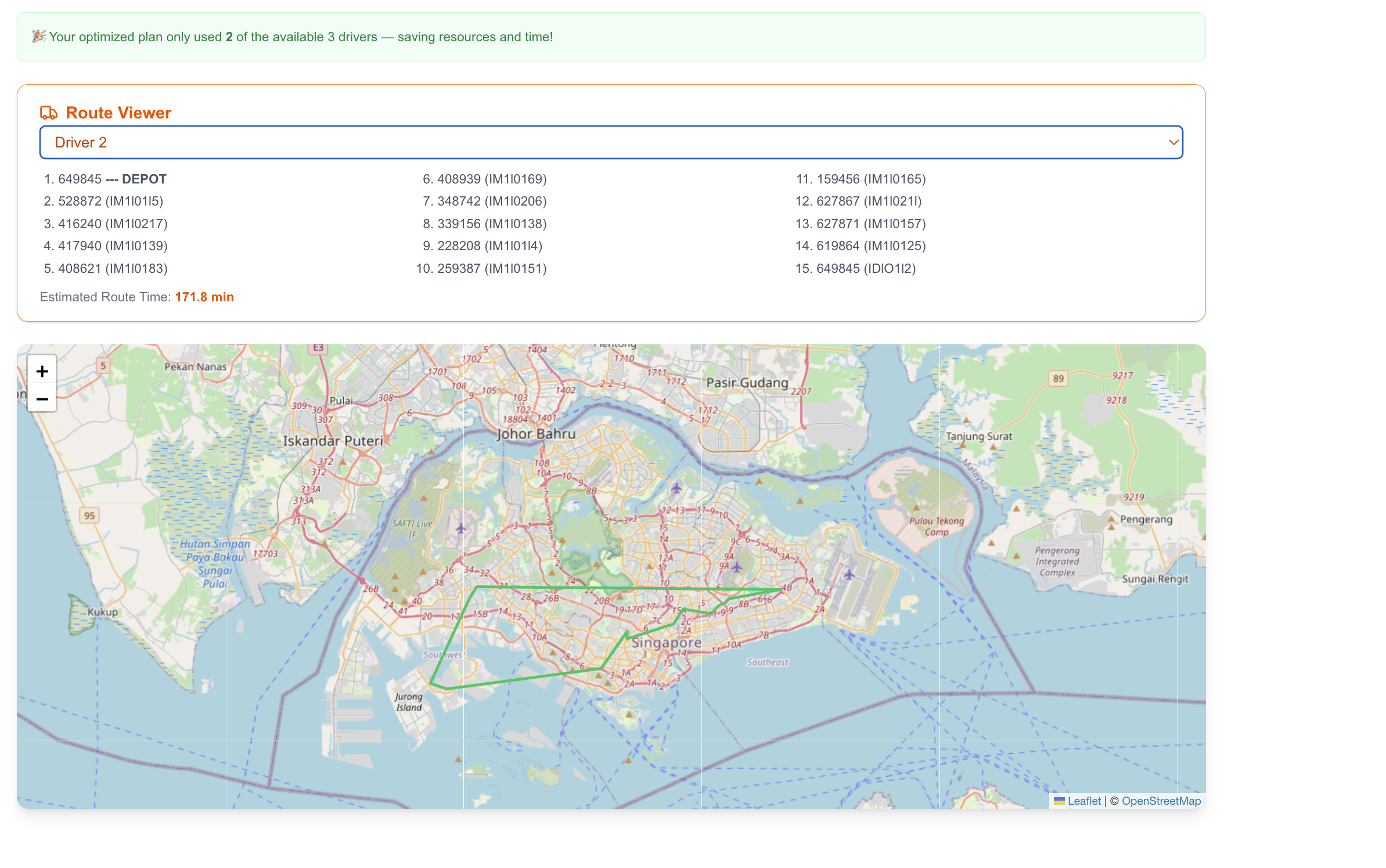
Task: Click the Ukraine flag icon near Leaflet
Action: [x=1059, y=801]
